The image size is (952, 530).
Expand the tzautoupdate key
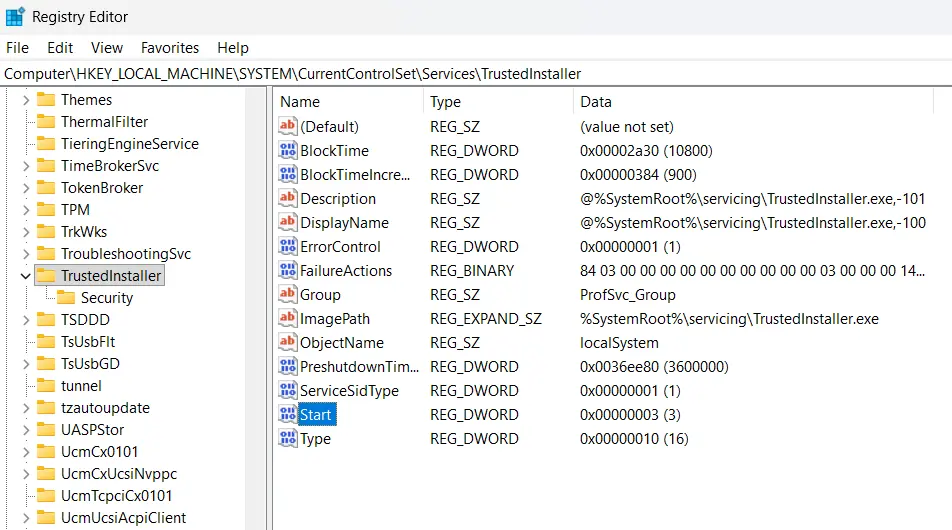(26, 408)
